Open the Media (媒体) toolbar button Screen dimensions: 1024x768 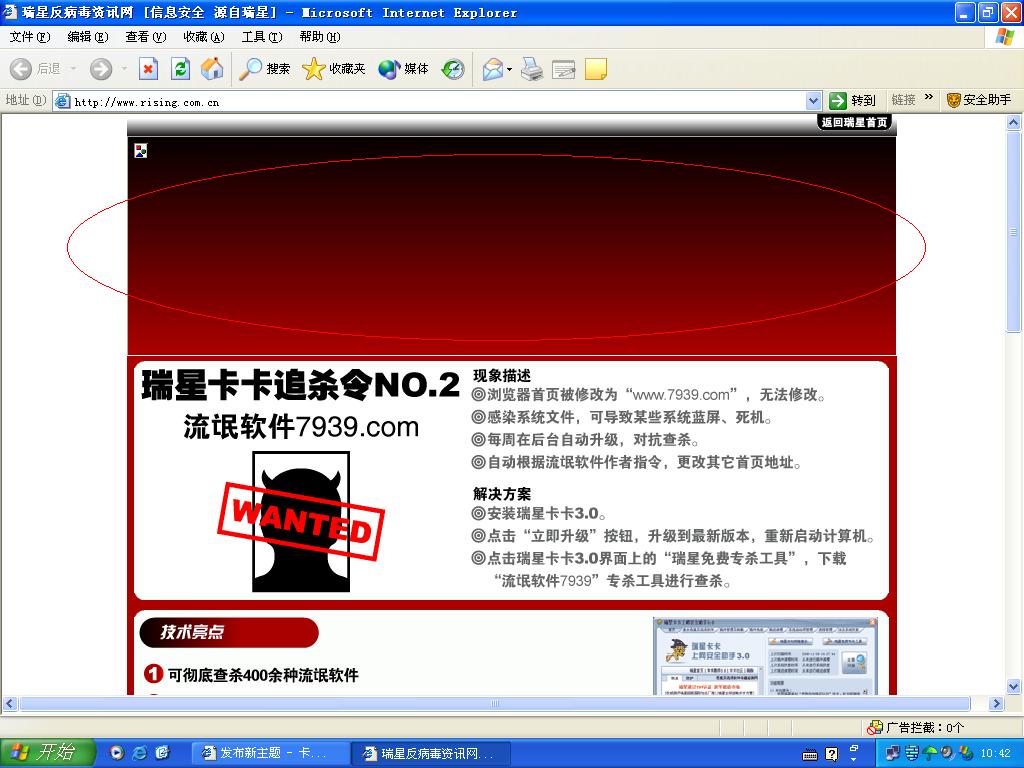tap(404, 69)
